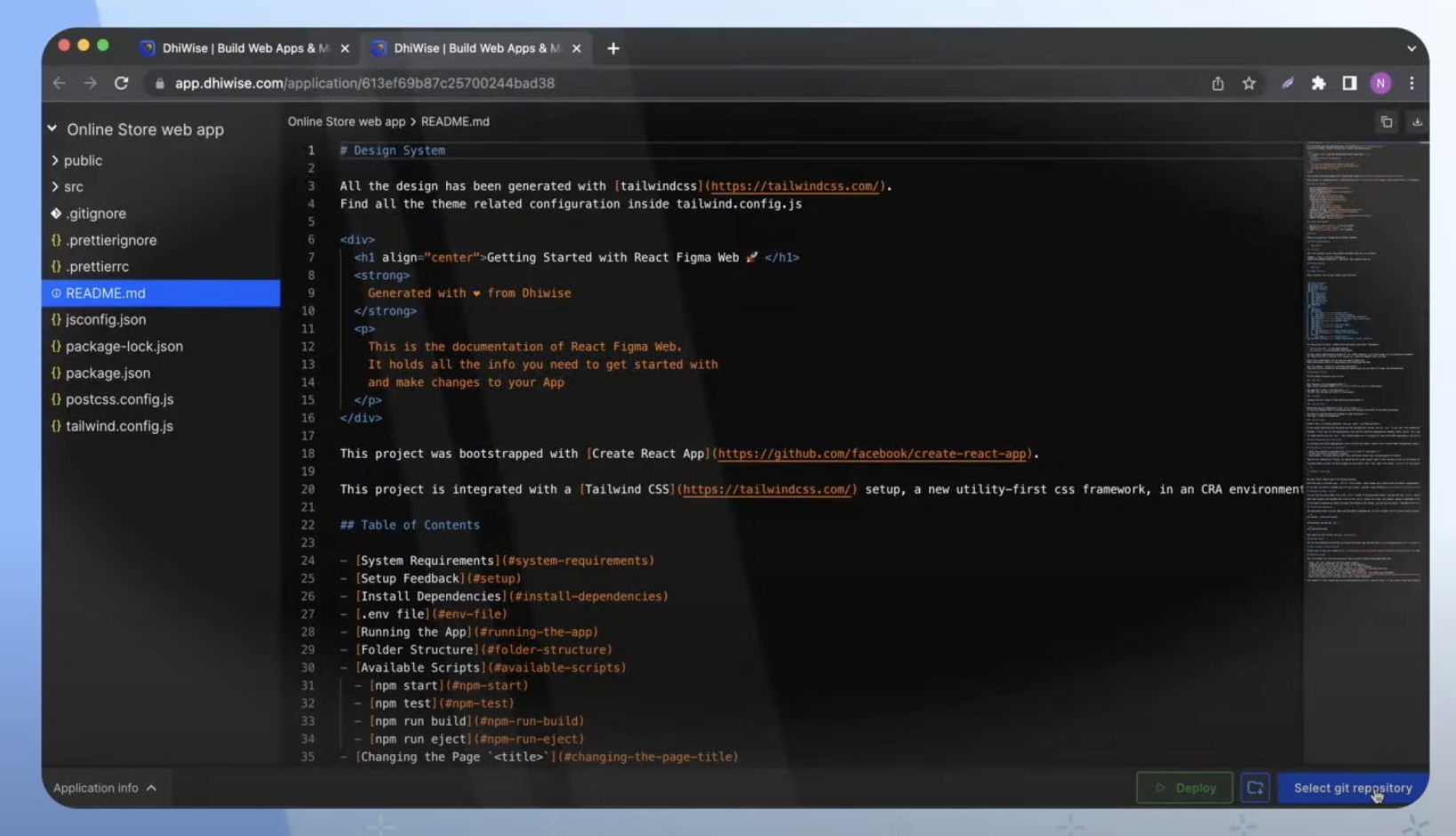Follow the create-react-app GitHub link
This screenshot has height=836, width=1456.
(x=872, y=454)
